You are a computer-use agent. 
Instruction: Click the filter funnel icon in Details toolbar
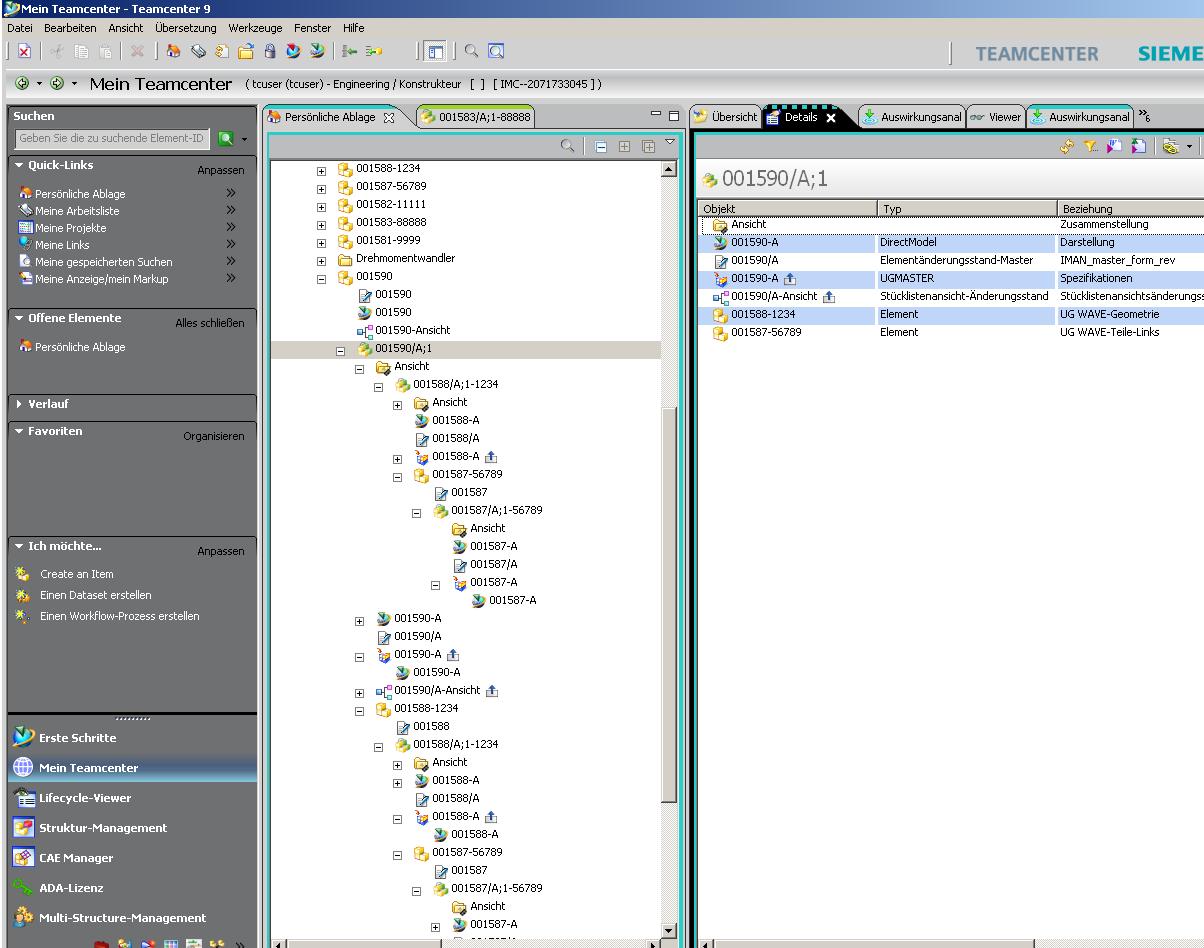[x=1091, y=146]
